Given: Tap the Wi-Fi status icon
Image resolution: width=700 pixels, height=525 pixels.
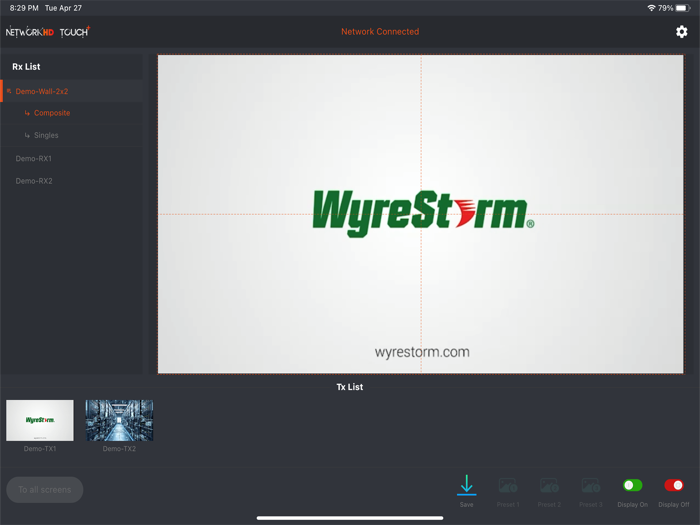Looking at the screenshot, I should coord(651,8).
